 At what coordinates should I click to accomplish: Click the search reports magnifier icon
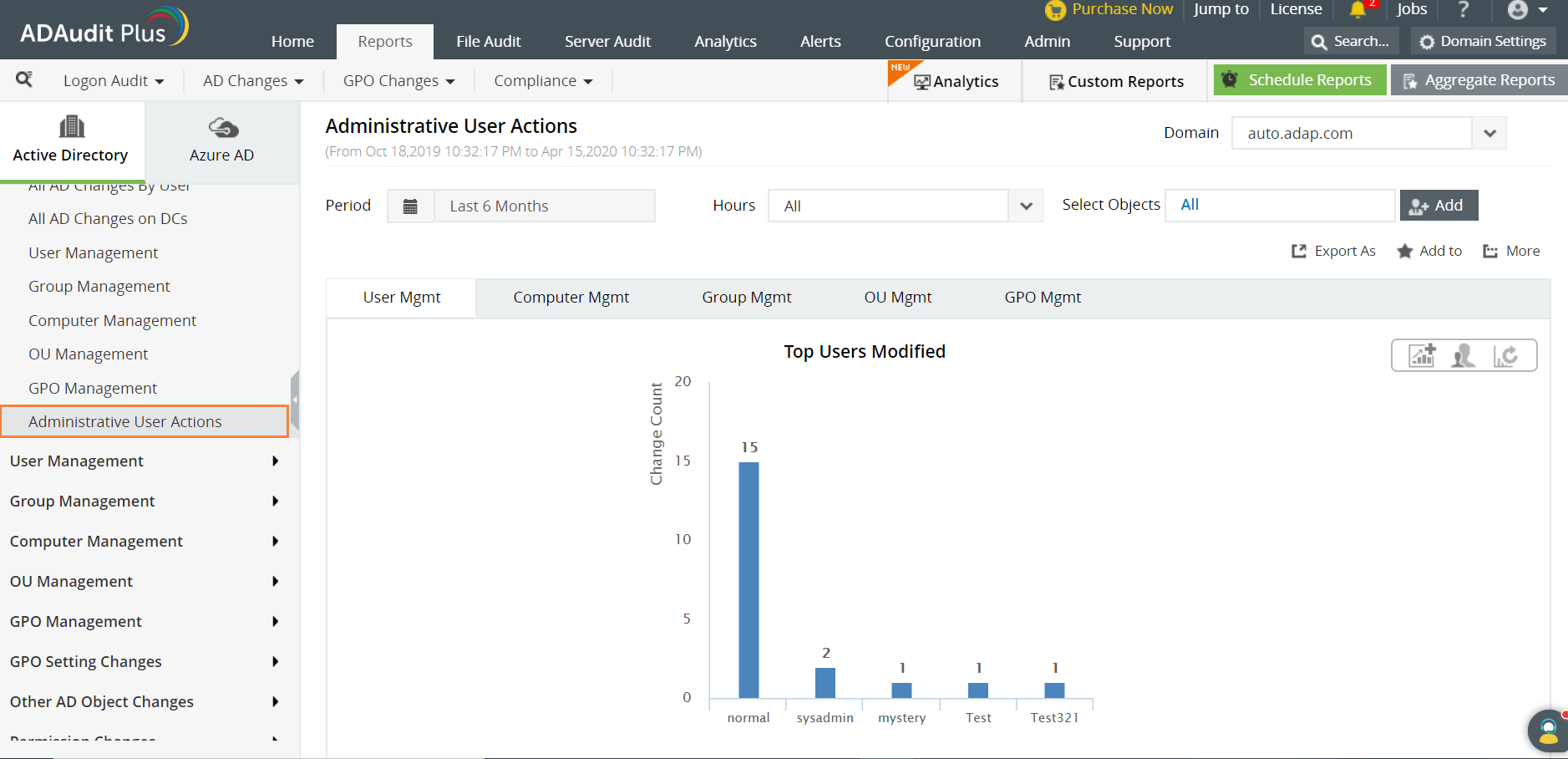point(24,79)
